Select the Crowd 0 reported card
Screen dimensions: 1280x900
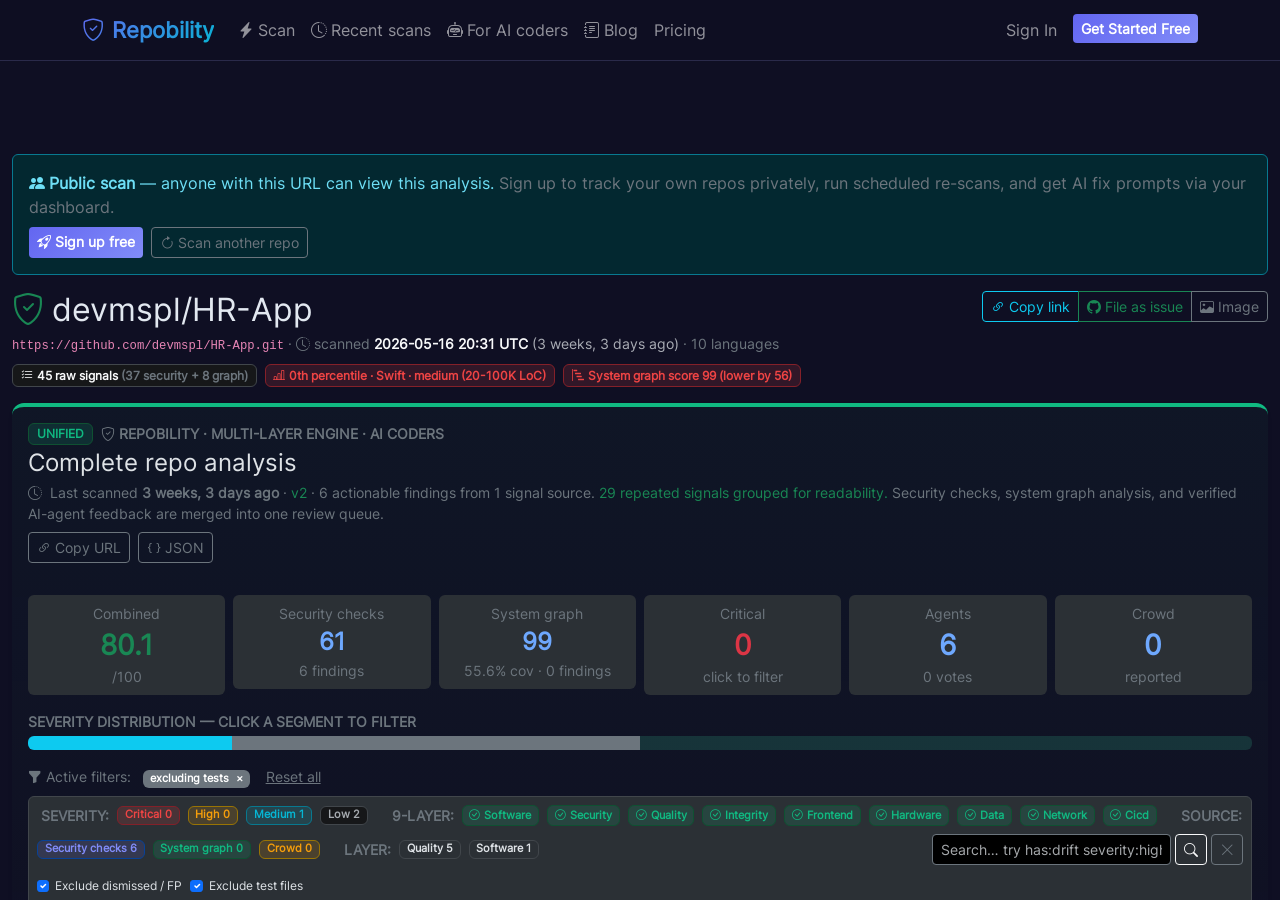pos(1153,645)
